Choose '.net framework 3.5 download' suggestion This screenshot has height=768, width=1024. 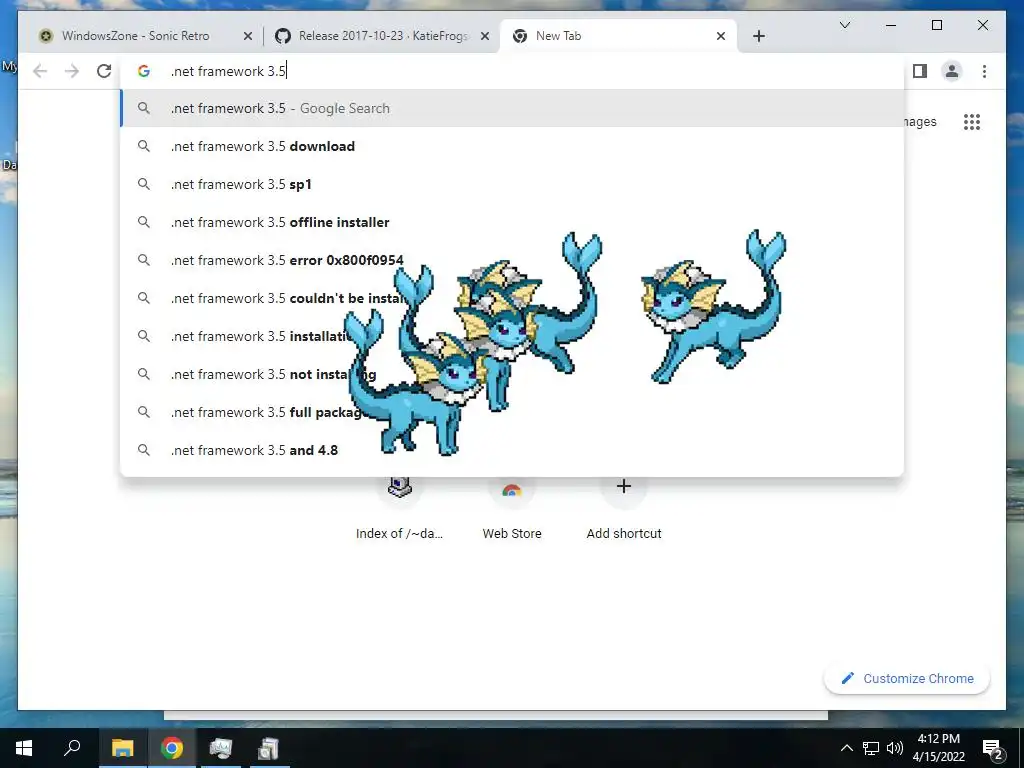(x=513, y=146)
